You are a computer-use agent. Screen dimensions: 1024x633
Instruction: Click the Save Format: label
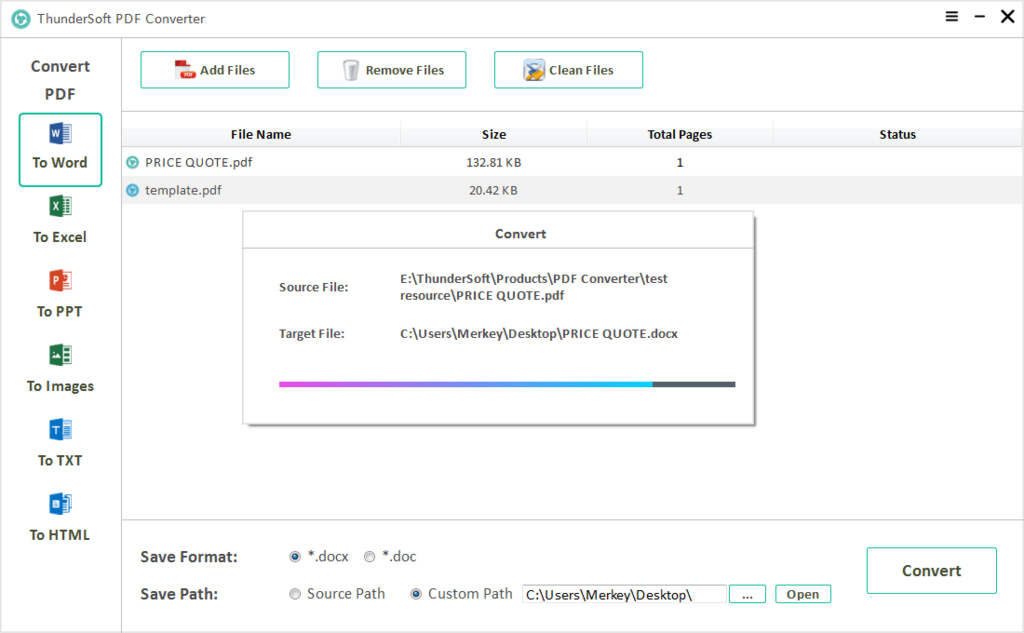[x=189, y=557]
